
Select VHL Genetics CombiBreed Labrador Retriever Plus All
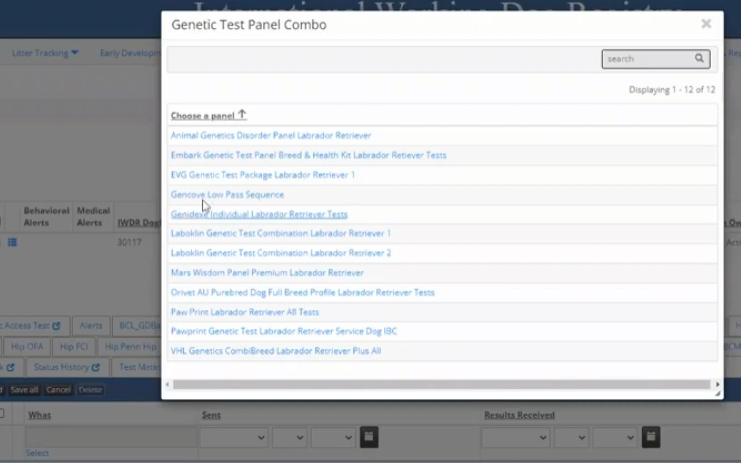pos(276,351)
